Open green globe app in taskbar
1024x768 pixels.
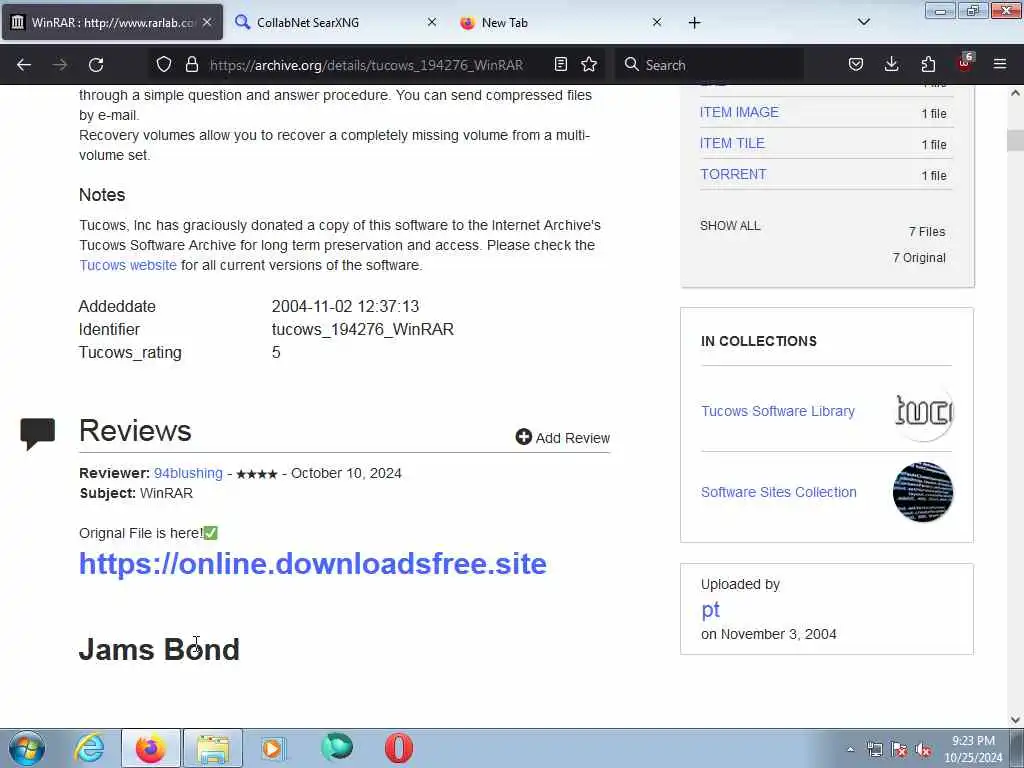tap(337, 747)
